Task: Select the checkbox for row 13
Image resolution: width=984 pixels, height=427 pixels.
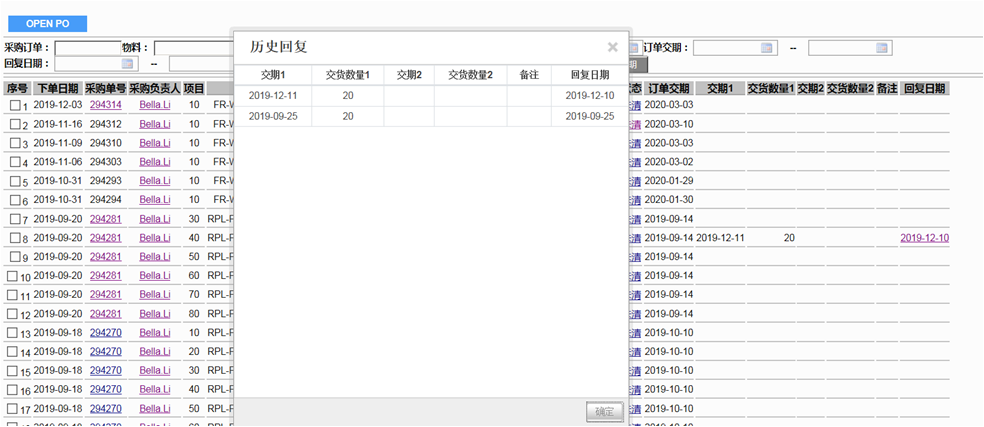Action: 12,333
